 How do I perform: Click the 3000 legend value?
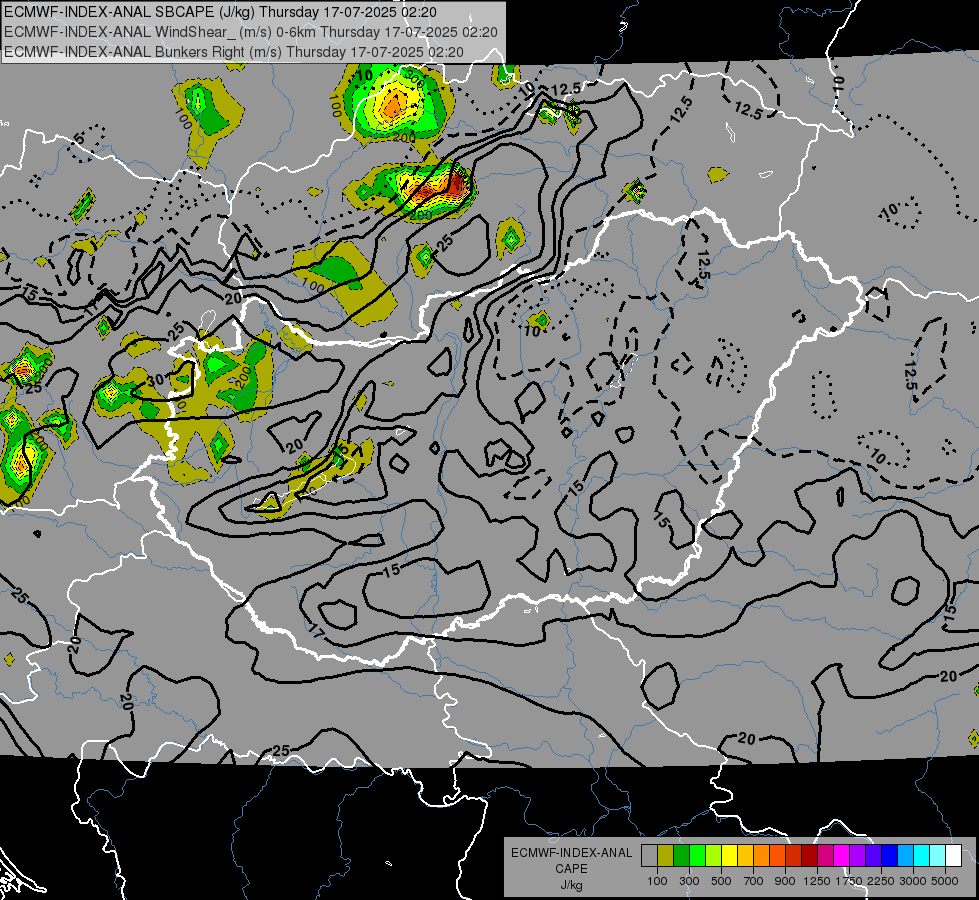coord(913,881)
